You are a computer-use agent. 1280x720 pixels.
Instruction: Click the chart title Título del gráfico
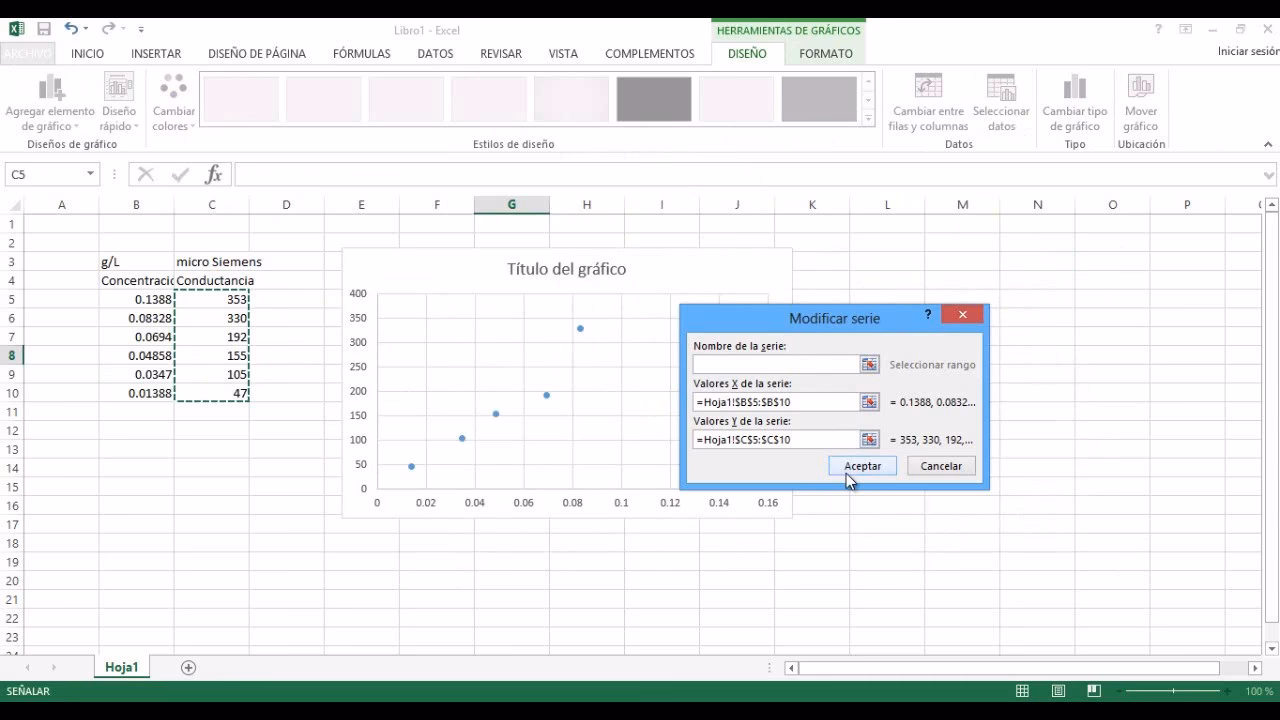pyautogui.click(x=566, y=268)
